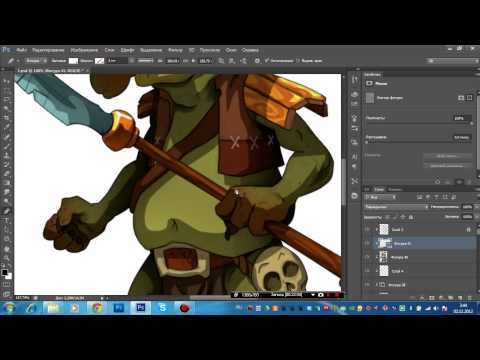The height and width of the screenshot is (360, 480).
Task: Click the Край маски button
Action: [x=447, y=156]
